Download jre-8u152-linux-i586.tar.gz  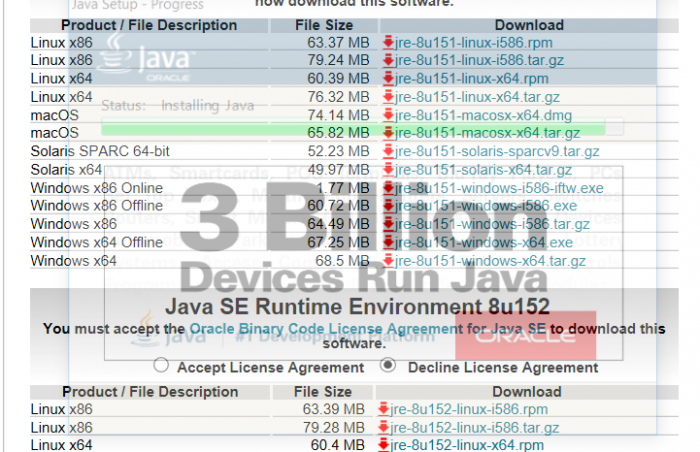[x=474, y=428]
